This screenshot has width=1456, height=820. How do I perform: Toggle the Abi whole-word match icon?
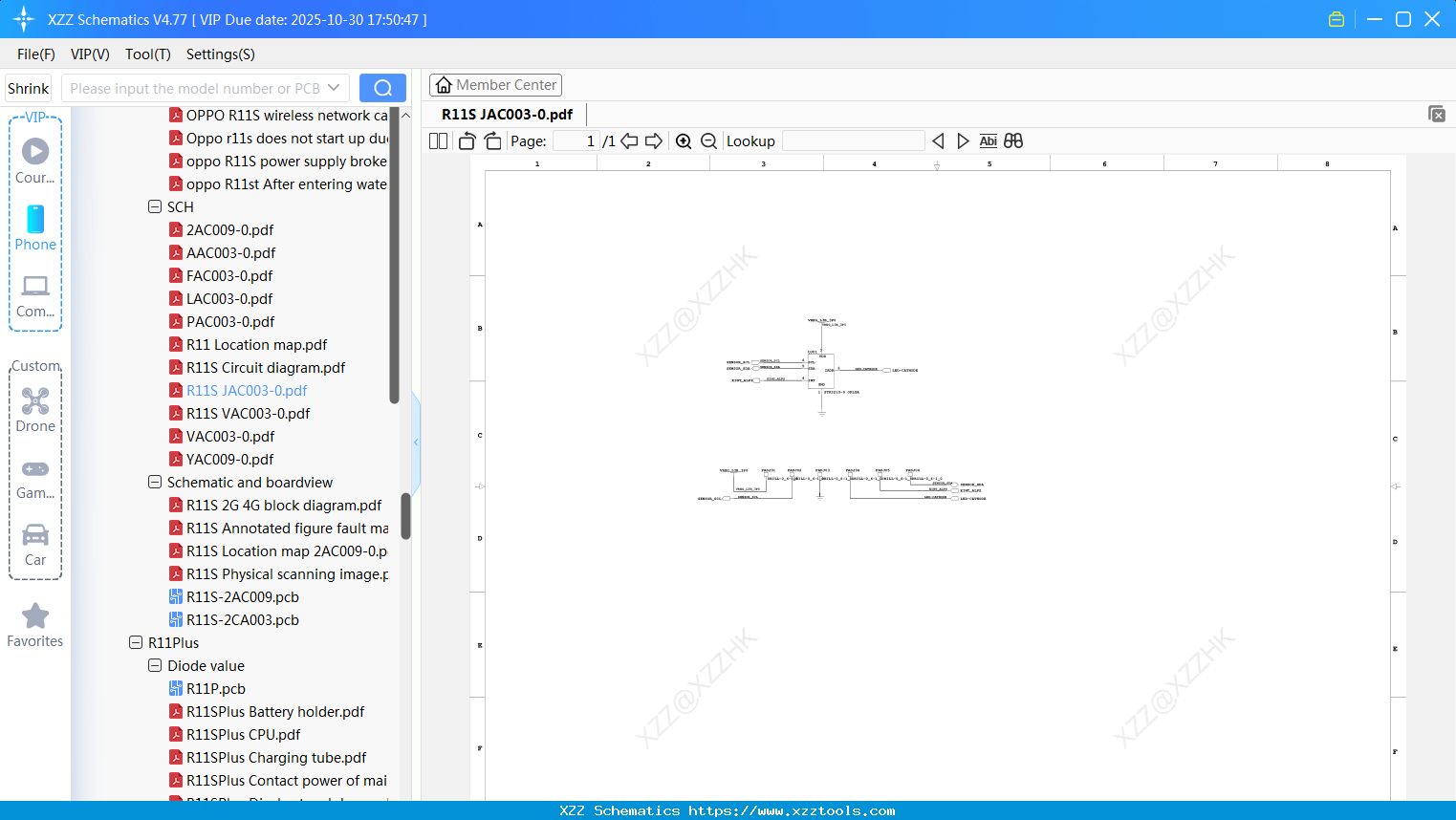tap(989, 141)
